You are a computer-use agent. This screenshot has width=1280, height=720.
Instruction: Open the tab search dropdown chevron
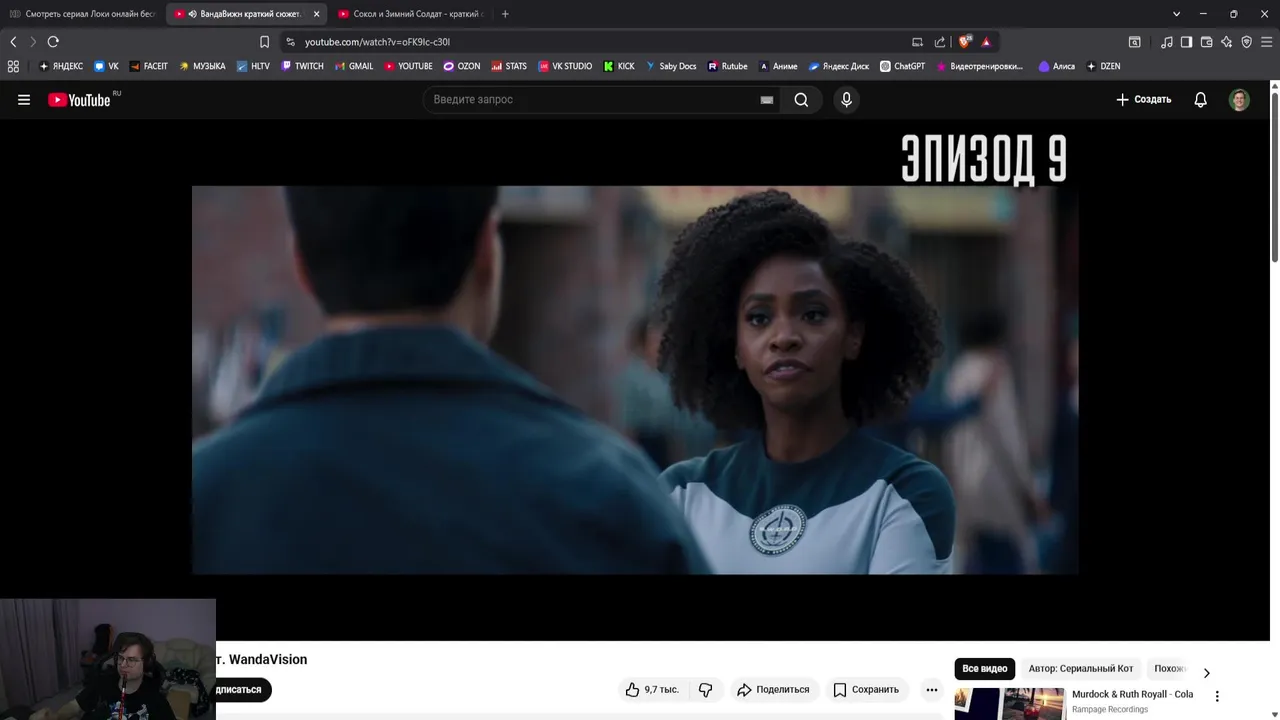pos(1176,14)
